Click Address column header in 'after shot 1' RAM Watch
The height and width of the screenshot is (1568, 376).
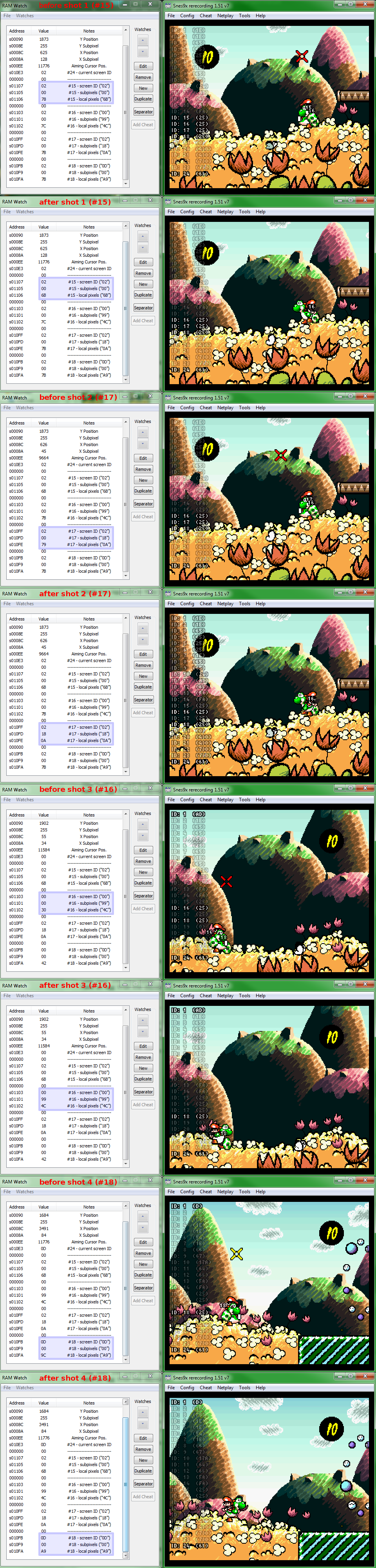(x=17, y=227)
